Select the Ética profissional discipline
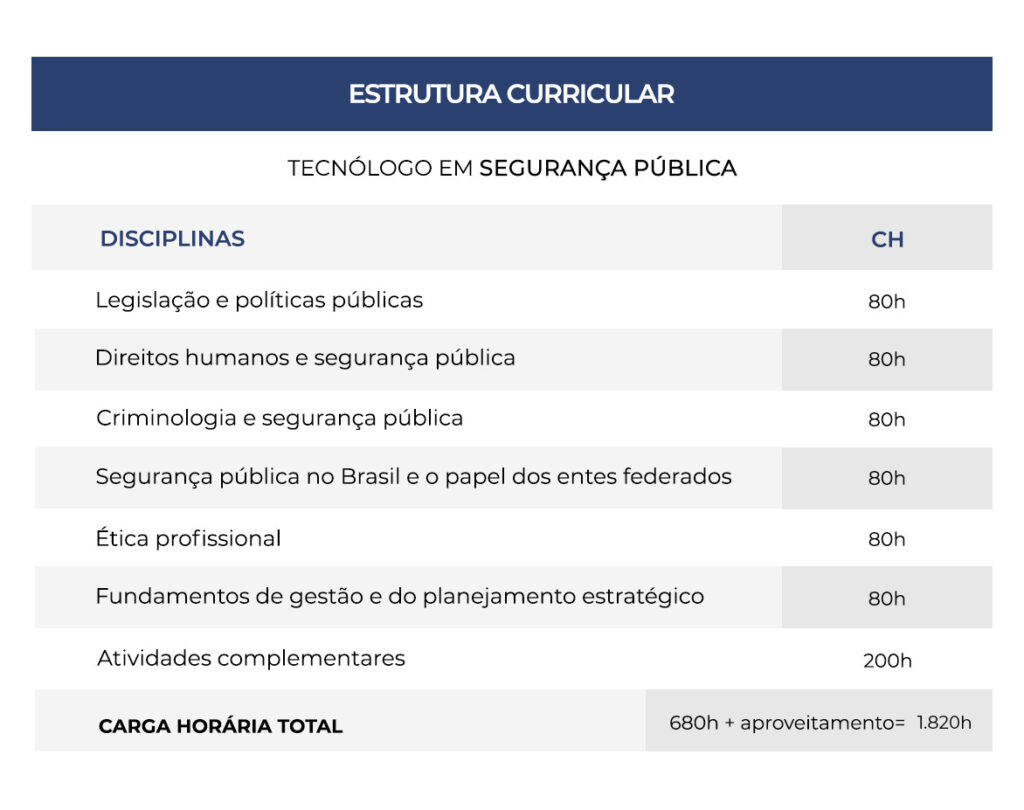This screenshot has width=1024, height=810. pos(188,538)
